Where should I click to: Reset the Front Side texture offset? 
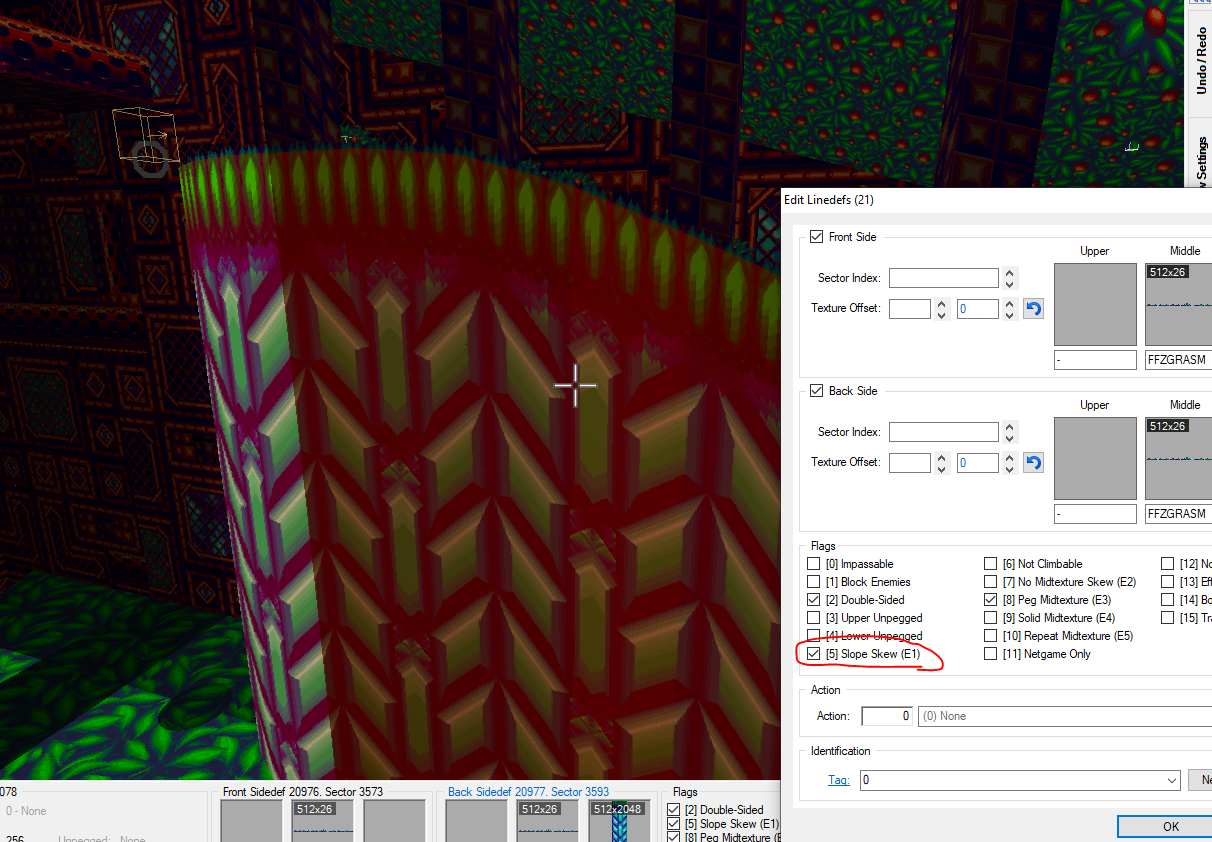pyautogui.click(x=1034, y=309)
